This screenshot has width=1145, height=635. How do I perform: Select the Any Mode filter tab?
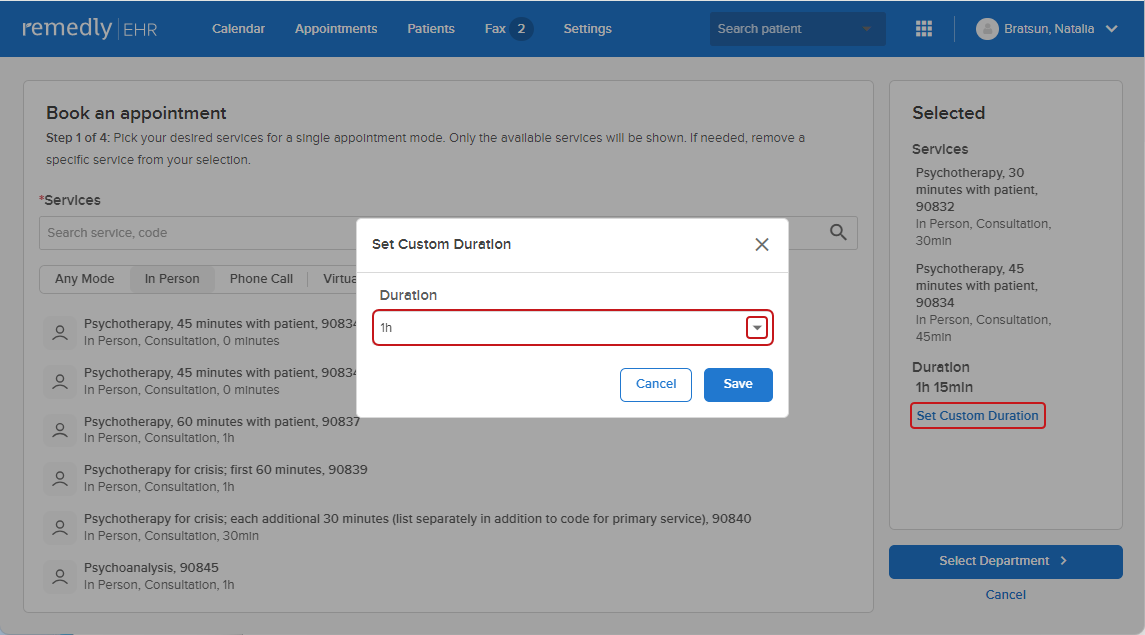(85, 279)
